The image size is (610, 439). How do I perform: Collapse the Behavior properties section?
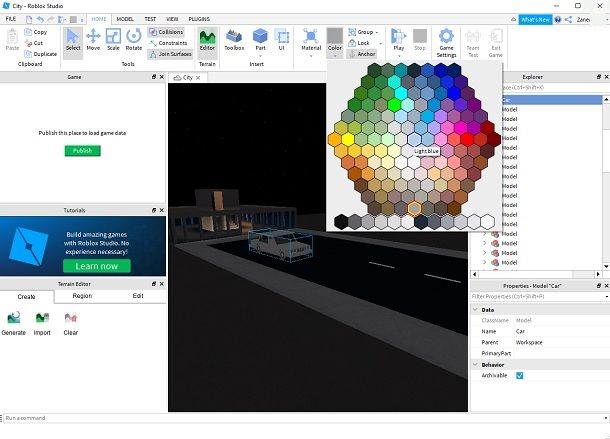[x=475, y=365]
